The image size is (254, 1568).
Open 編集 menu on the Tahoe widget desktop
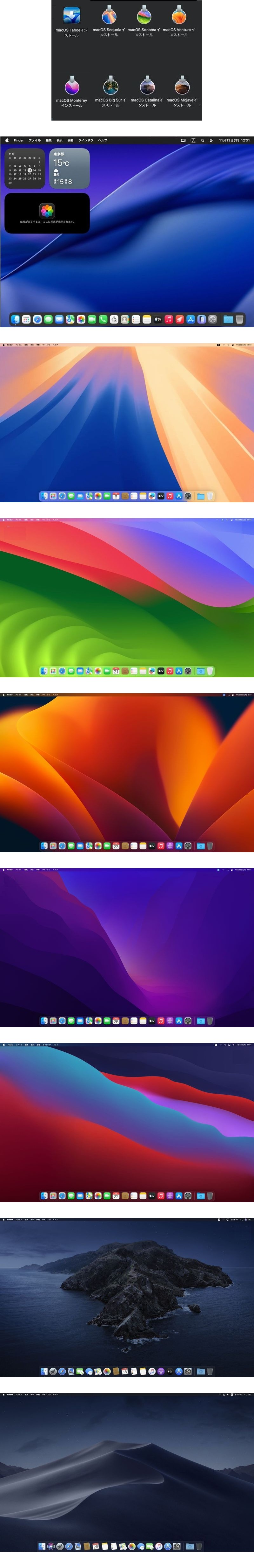tap(49, 140)
